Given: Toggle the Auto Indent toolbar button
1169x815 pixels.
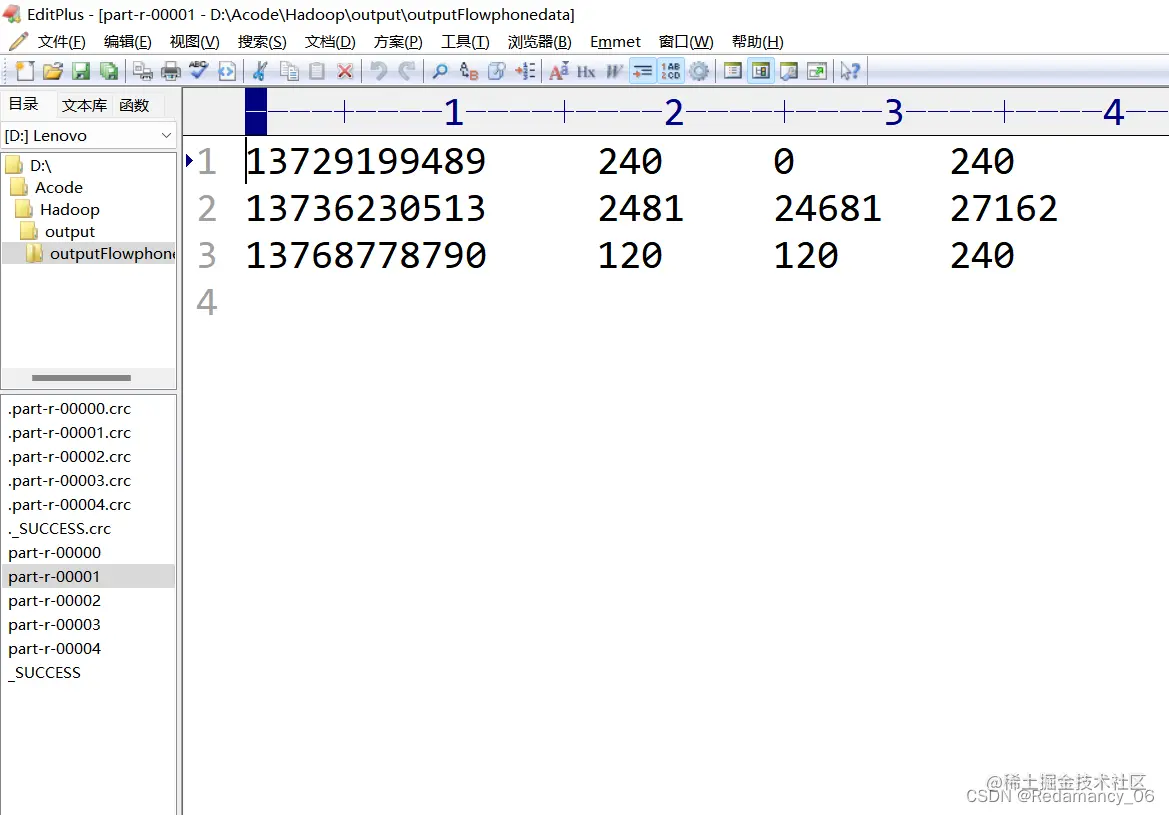Looking at the screenshot, I should point(643,72).
